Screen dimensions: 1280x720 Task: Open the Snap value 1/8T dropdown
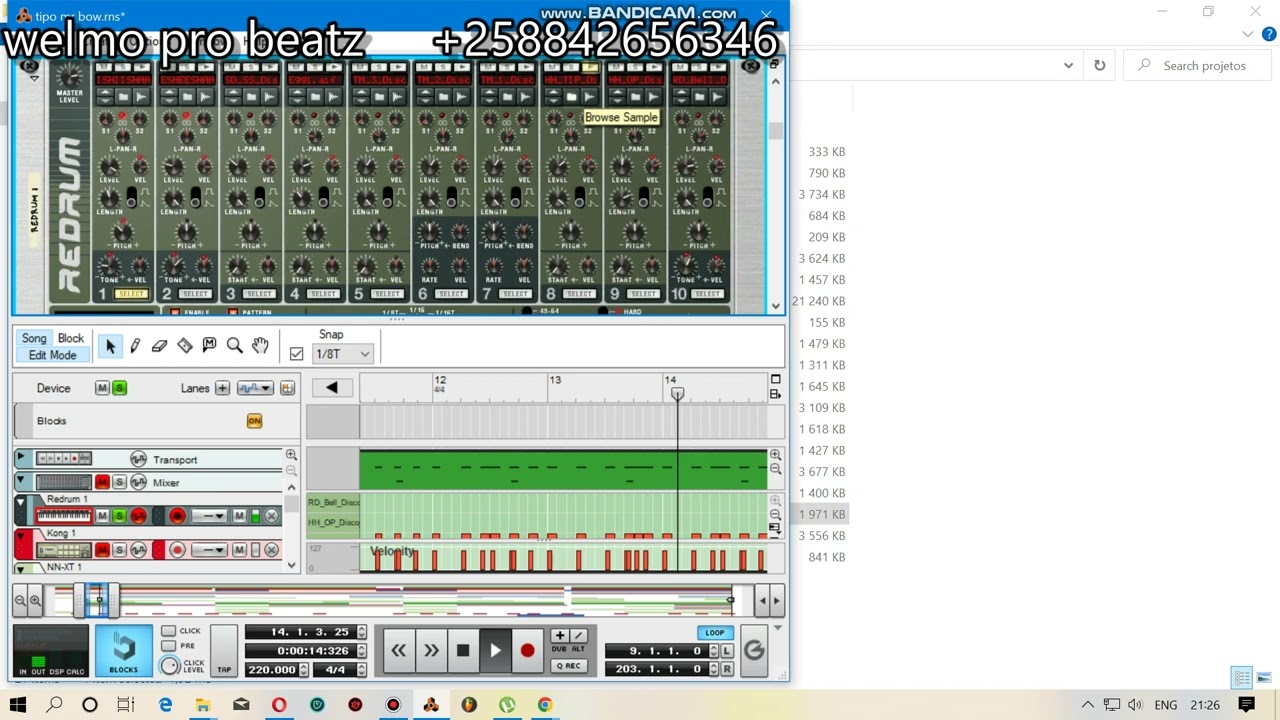click(x=343, y=354)
